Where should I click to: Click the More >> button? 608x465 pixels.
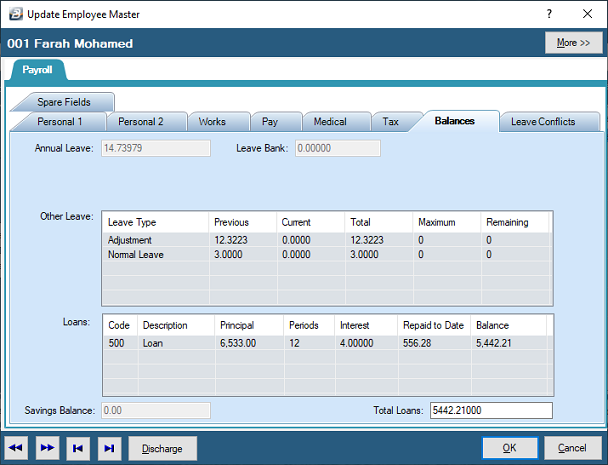pos(573,43)
